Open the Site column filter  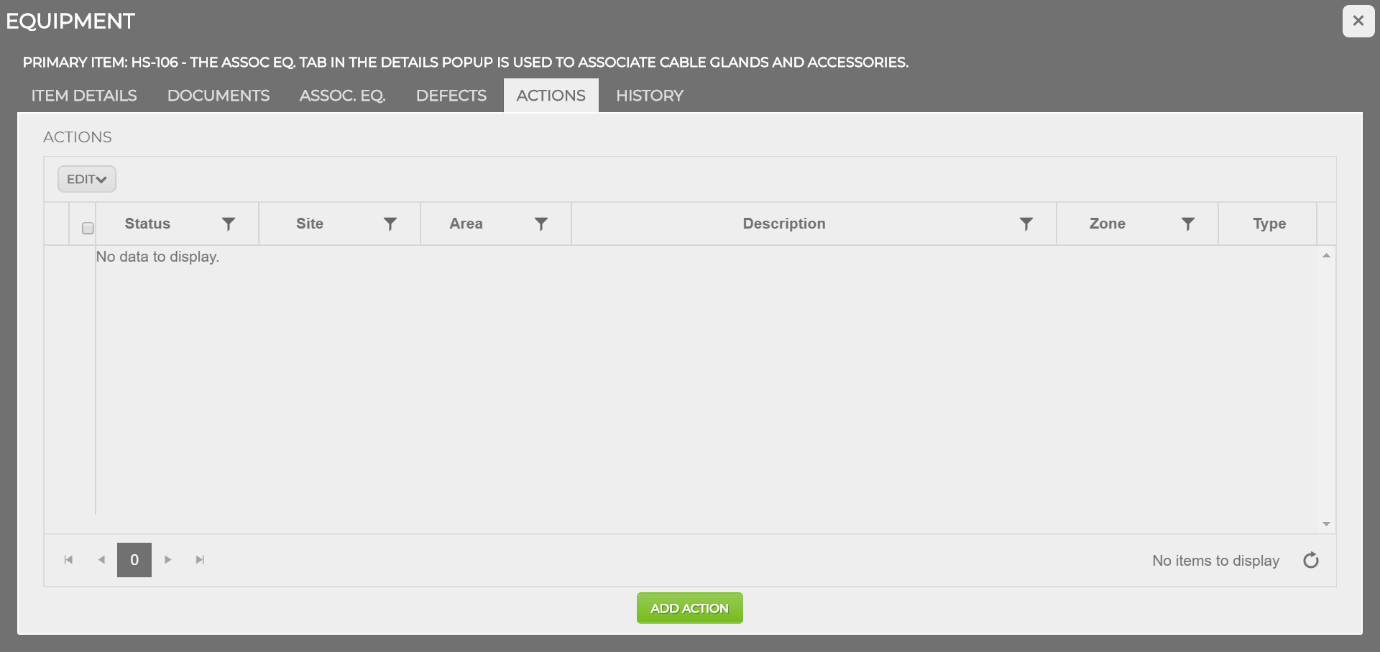pos(390,223)
